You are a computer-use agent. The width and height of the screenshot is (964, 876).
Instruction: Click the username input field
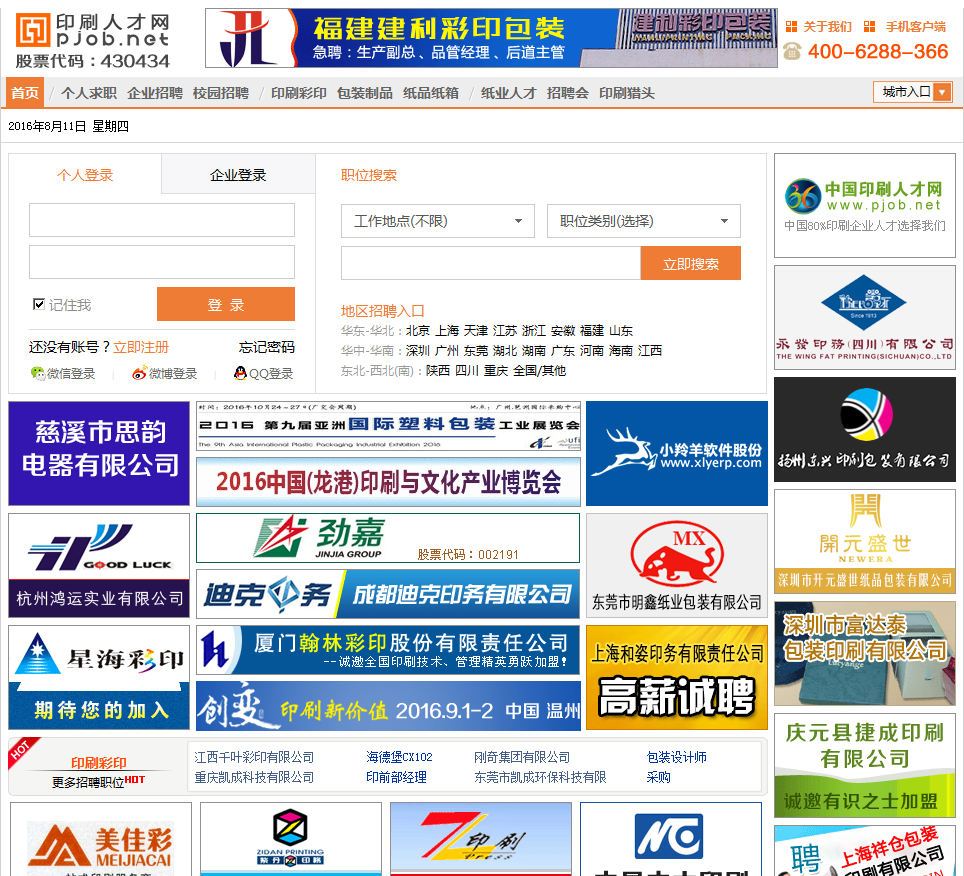tap(162, 220)
